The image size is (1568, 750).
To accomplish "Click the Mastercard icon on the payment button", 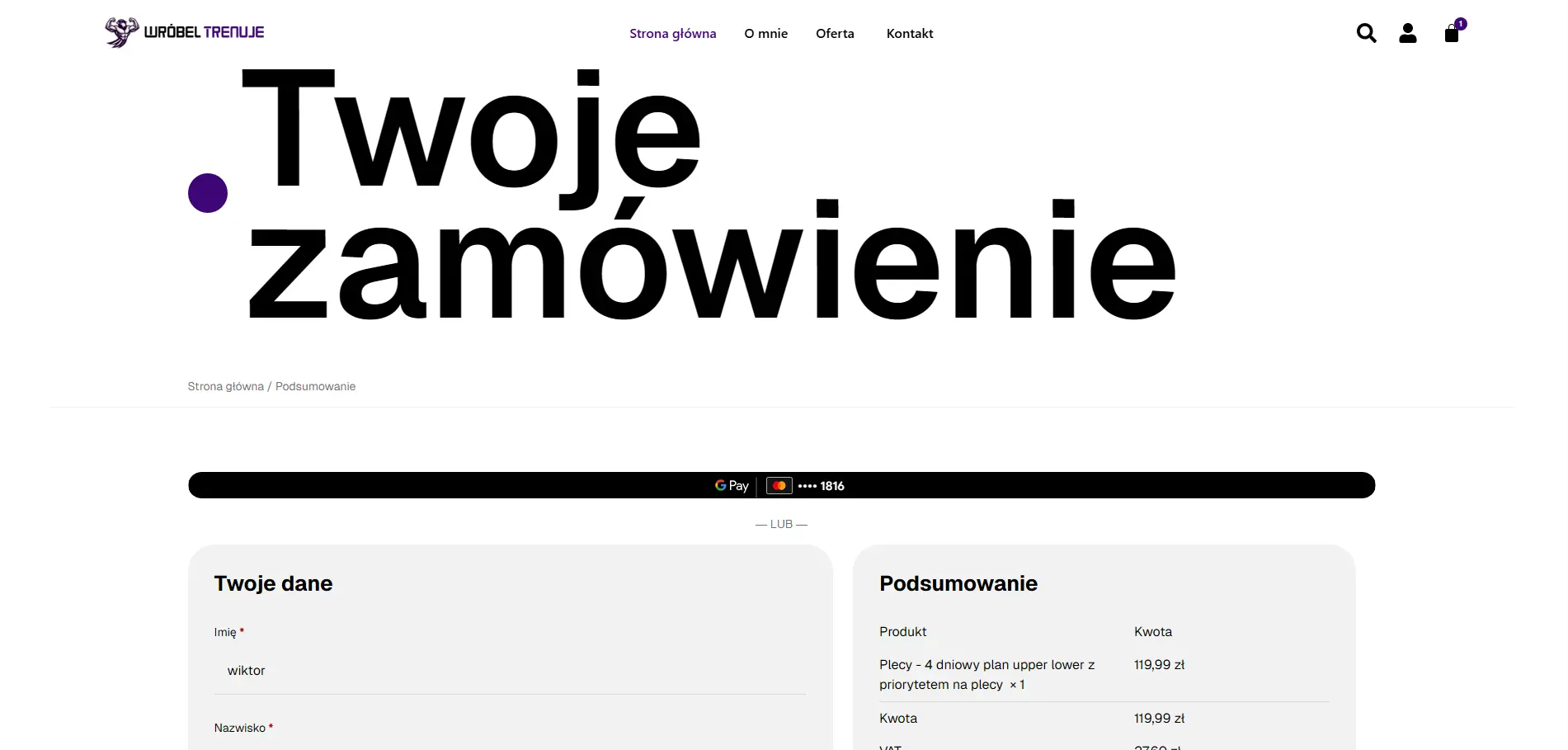I will coord(778,486).
